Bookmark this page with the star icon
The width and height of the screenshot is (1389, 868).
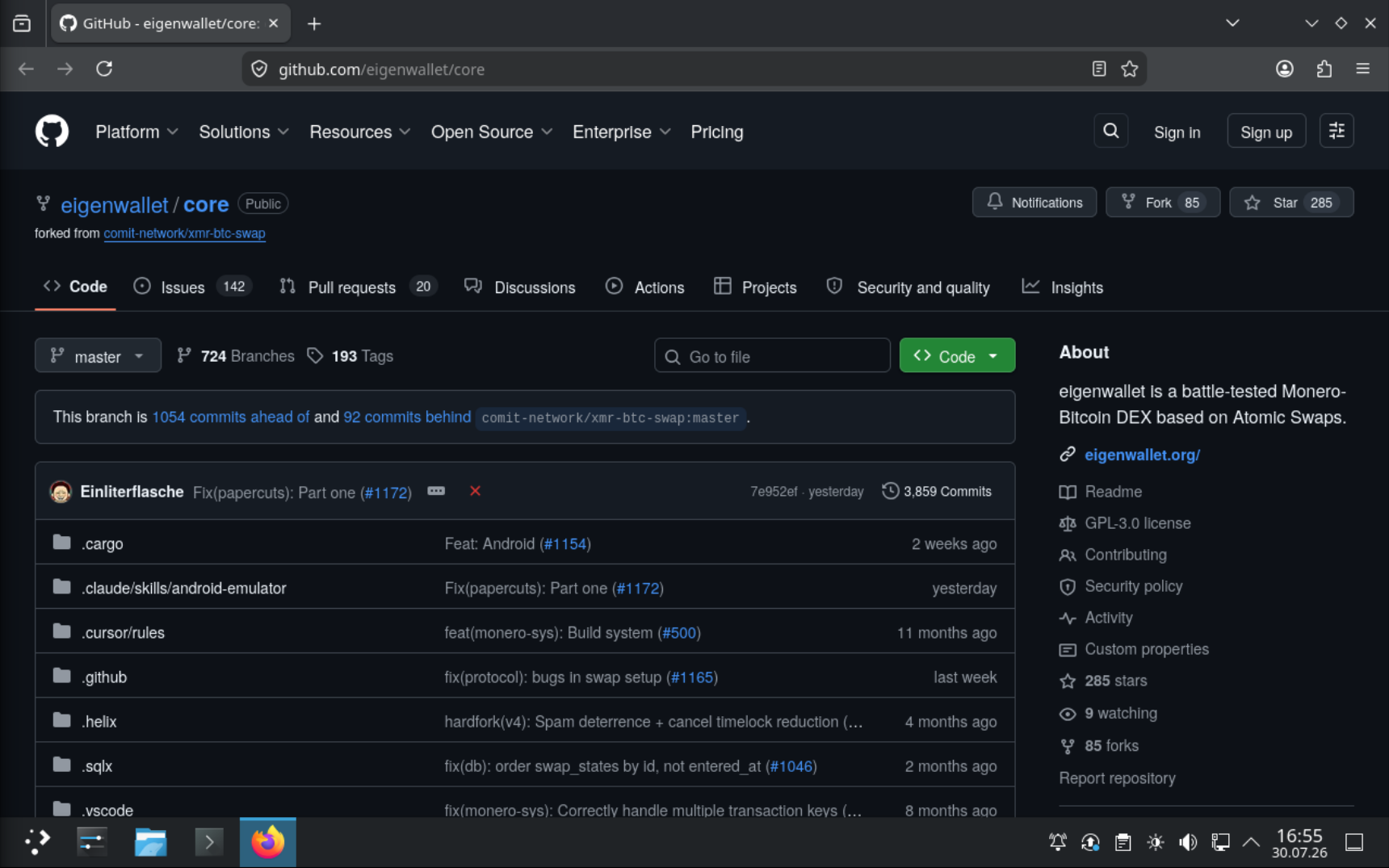1130,69
